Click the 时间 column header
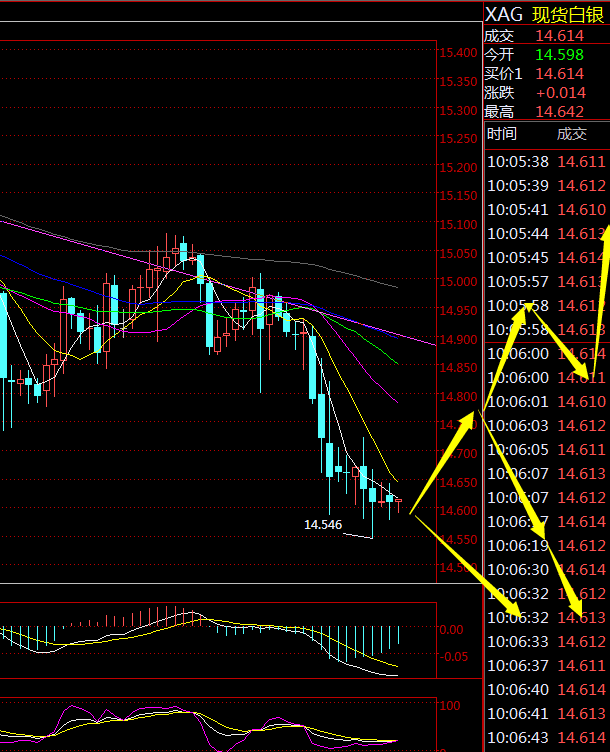 point(502,134)
